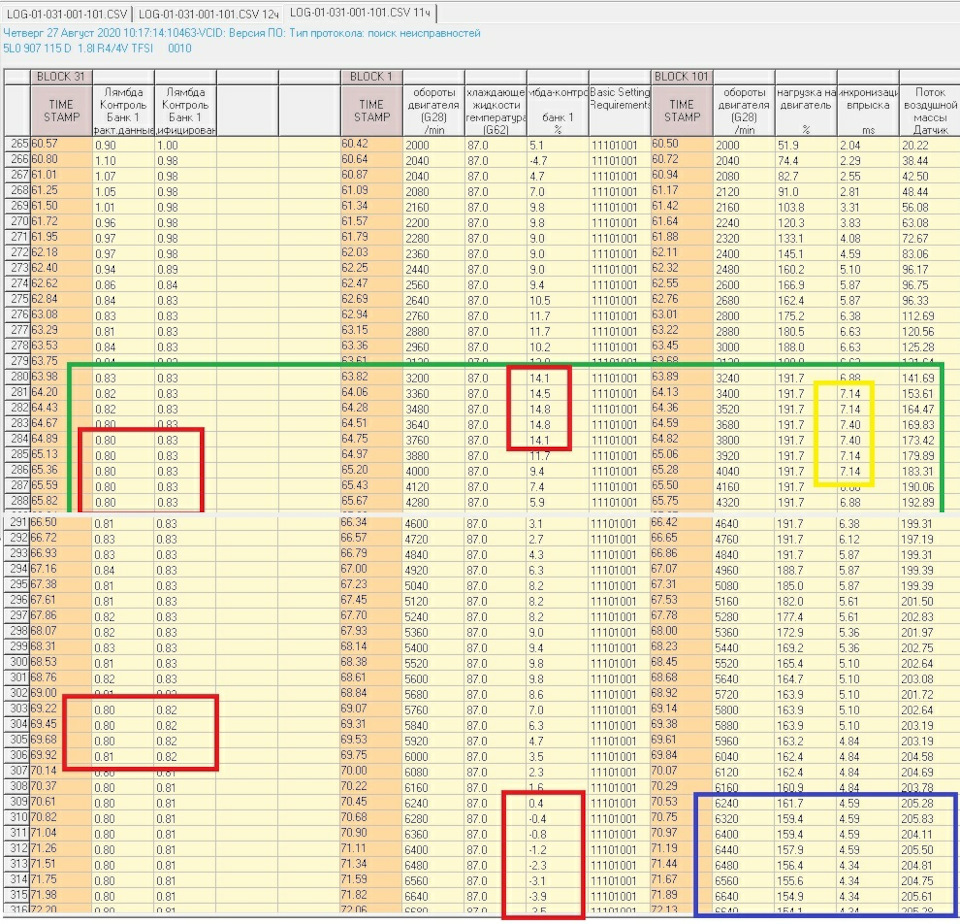This screenshot has width=960, height=924.
Task: Select the lambda control cell '0.4' in row 309
Action: 557,803
